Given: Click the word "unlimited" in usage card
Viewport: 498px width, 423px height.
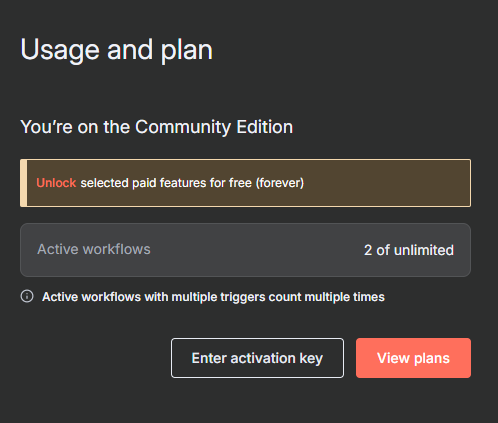Looking at the screenshot, I should click(x=424, y=250).
